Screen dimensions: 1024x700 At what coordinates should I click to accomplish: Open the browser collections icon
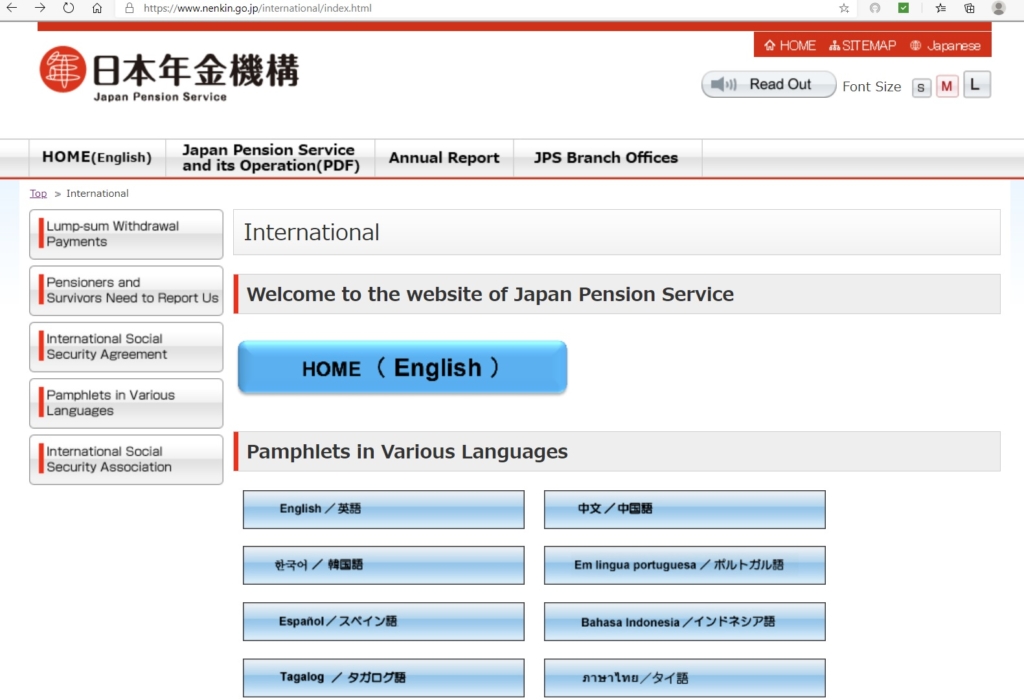tap(970, 8)
